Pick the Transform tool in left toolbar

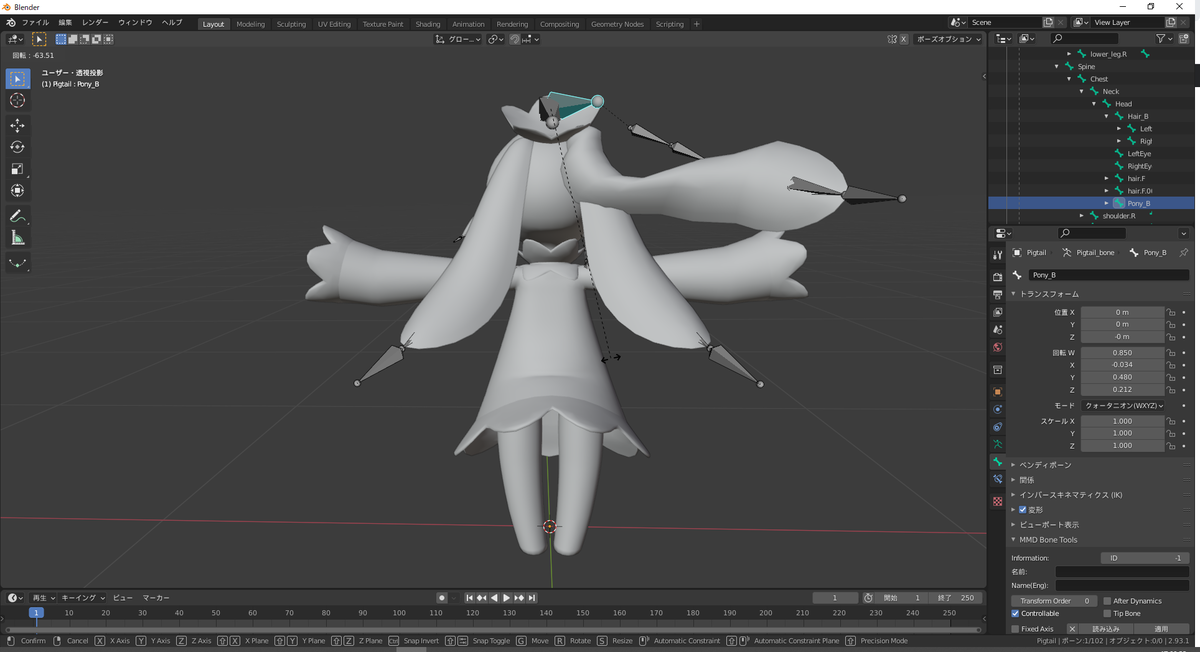18,191
